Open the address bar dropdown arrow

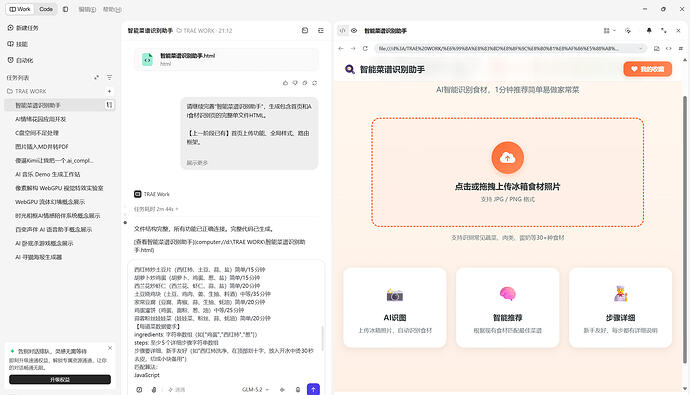point(641,48)
